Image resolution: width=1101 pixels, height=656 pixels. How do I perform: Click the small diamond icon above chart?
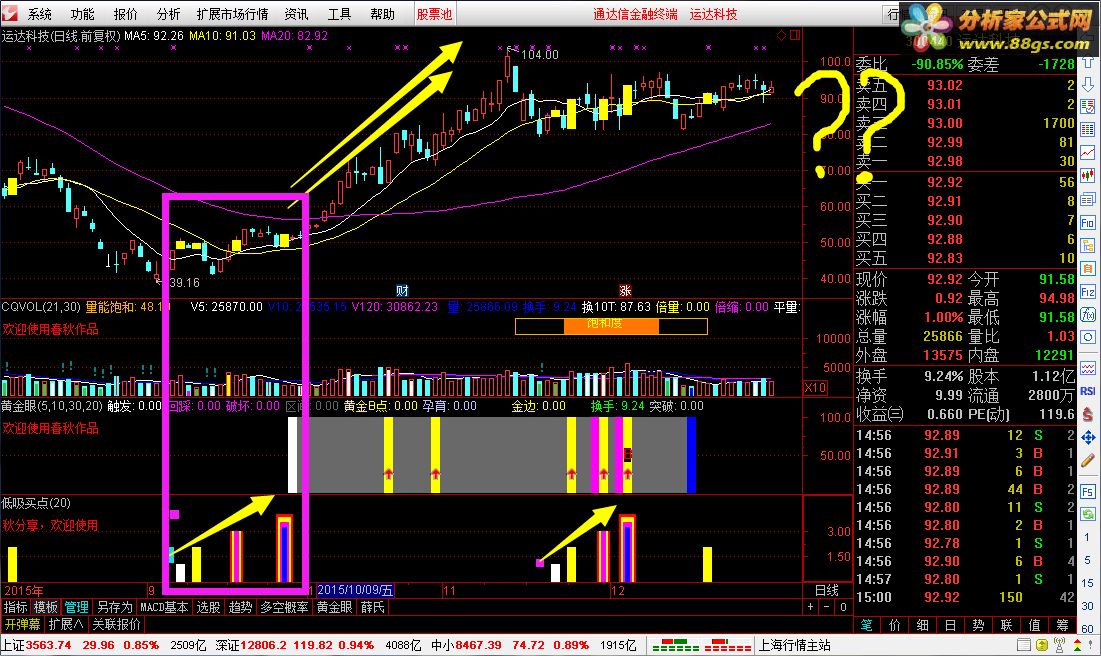[x=781, y=35]
